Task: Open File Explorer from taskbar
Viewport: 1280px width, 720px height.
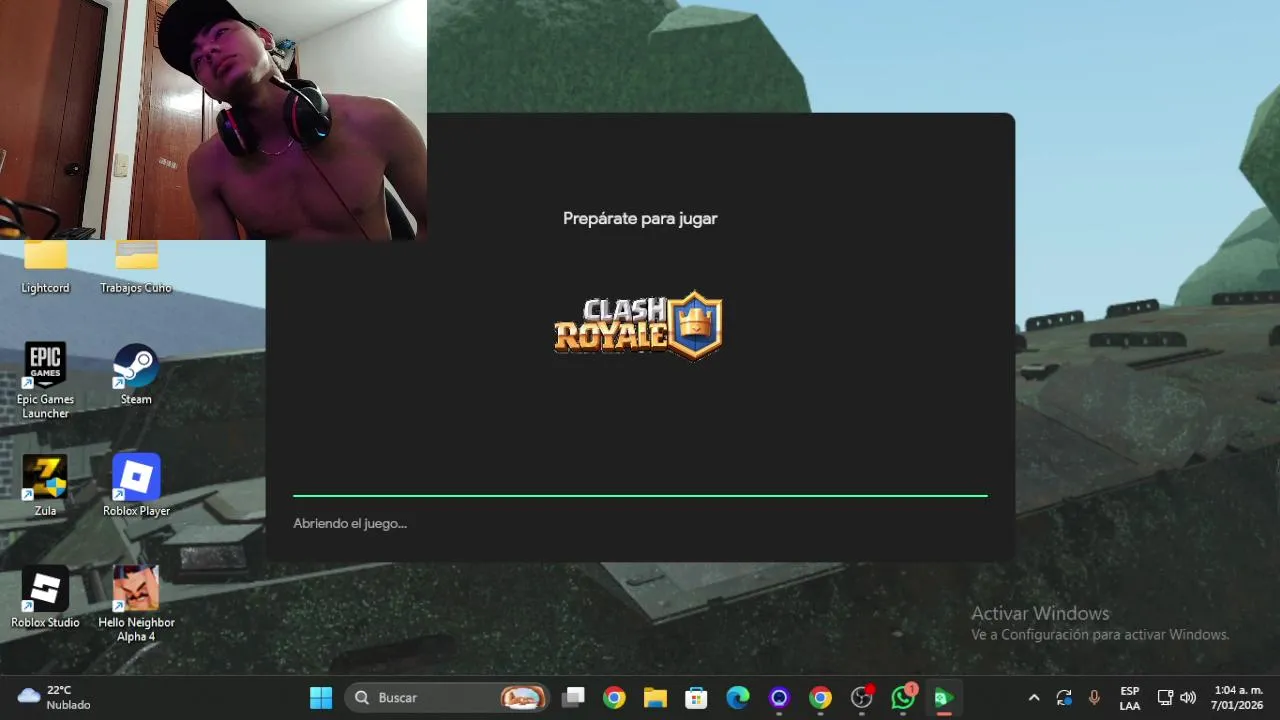Action: [655, 698]
